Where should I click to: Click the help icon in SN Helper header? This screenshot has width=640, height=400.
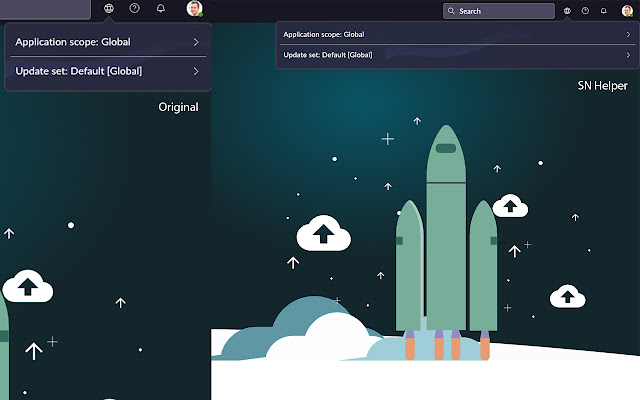(585, 11)
